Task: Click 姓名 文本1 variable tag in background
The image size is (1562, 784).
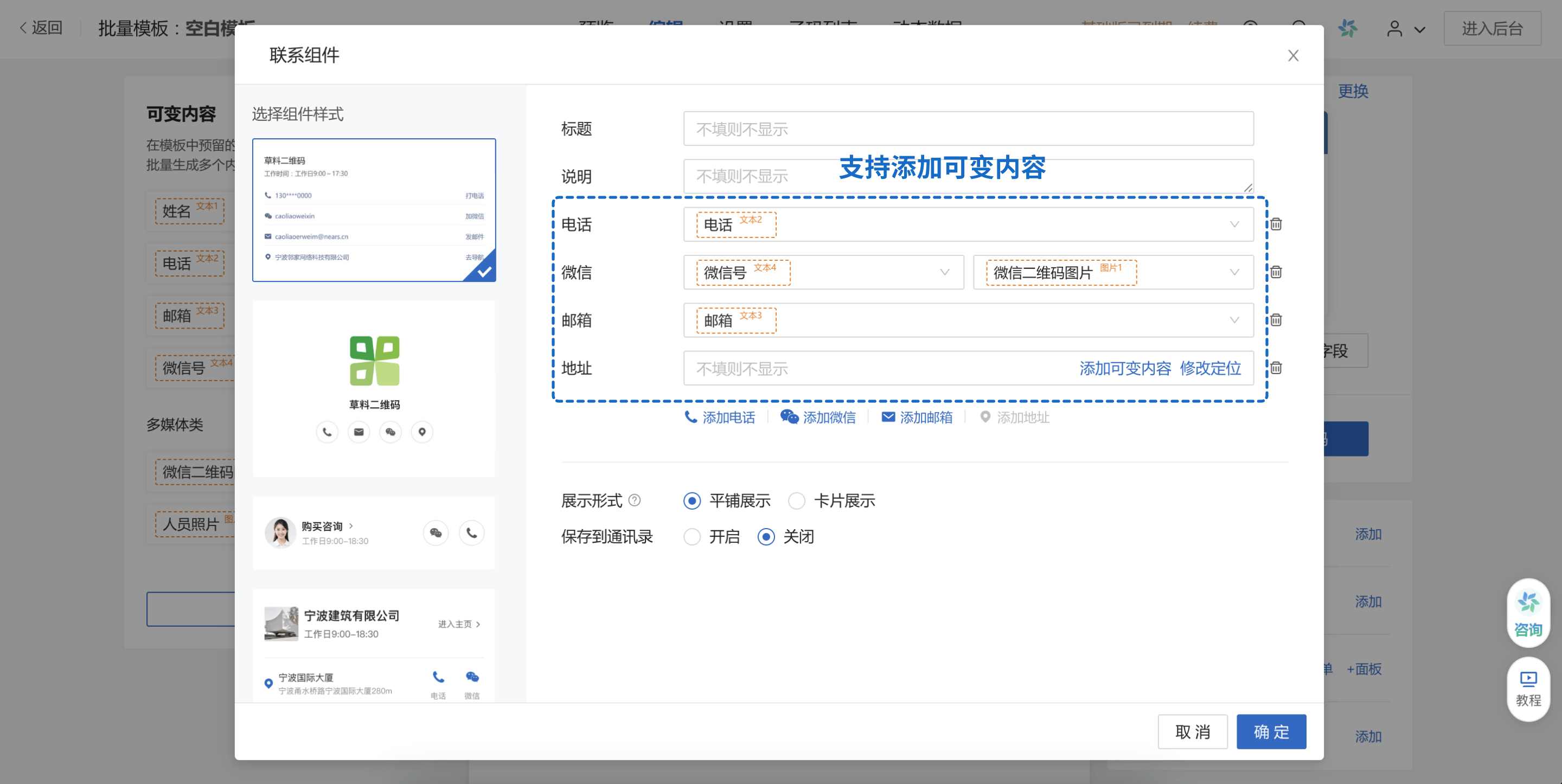Action: (x=189, y=211)
